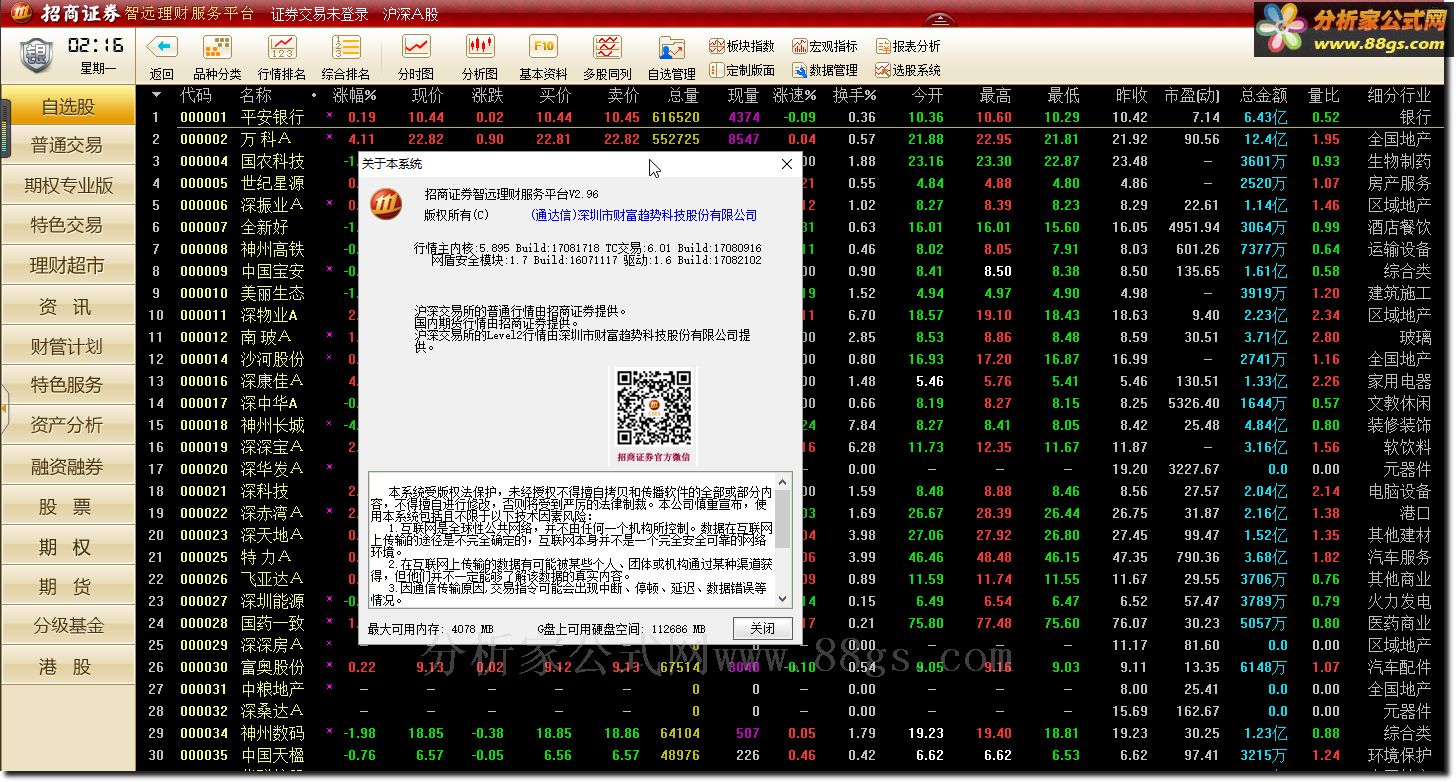The width and height of the screenshot is (1456, 782).
Task: Sort by 代码 column header
Action: [x=196, y=96]
